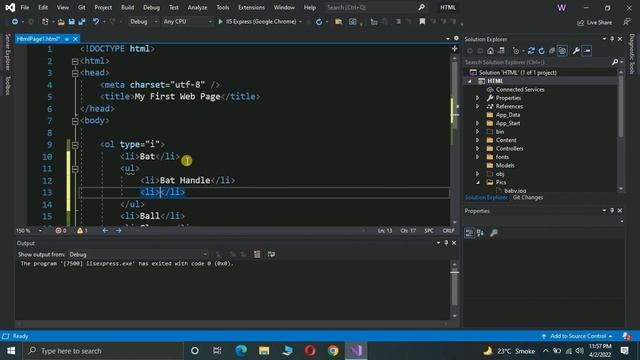Collapse the ul tag outline on line 11
Screen dimensions: 640x360
[x=75, y=169]
